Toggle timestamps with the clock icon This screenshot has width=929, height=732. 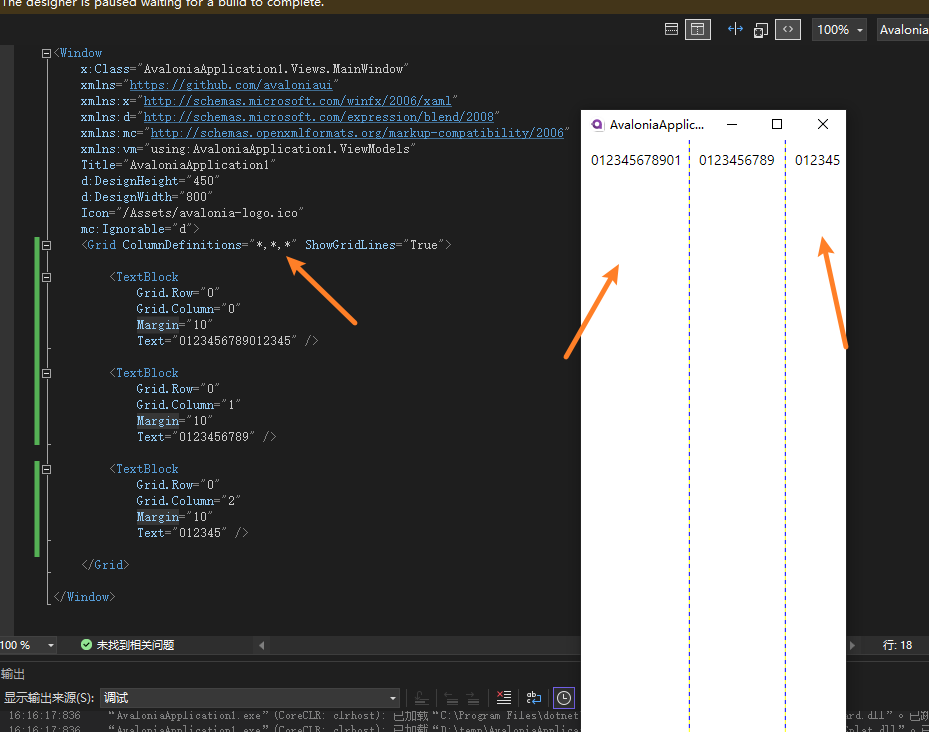(x=562, y=698)
